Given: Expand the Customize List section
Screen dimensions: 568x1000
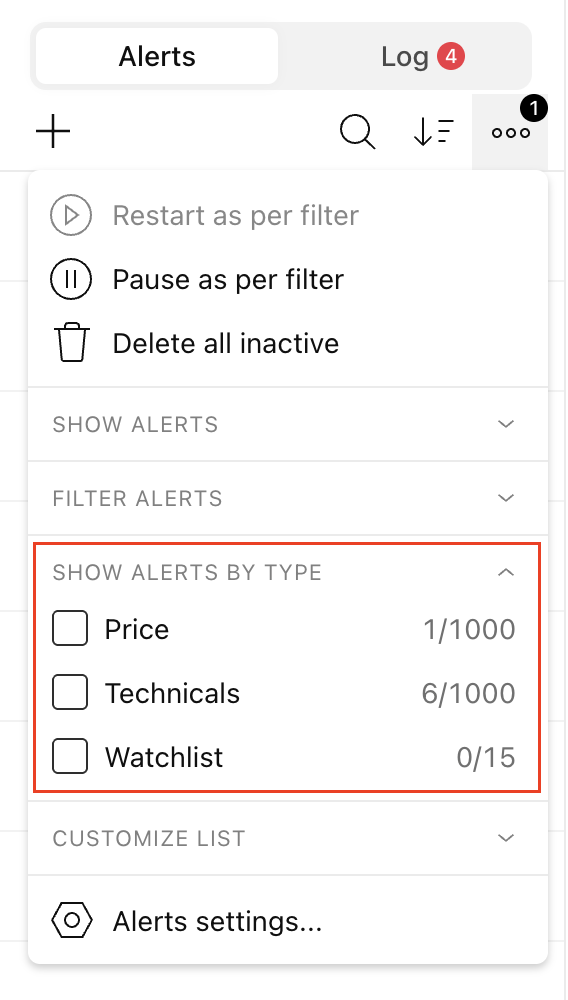Looking at the screenshot, I should 288,837.
